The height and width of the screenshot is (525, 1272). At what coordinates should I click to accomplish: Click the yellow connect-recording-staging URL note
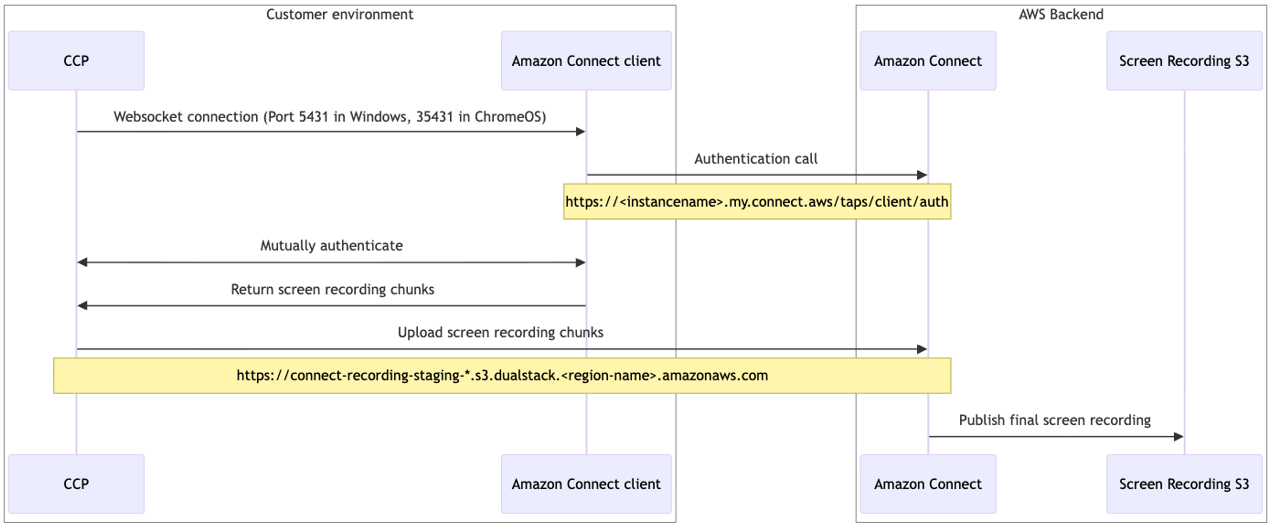[502, 376]
